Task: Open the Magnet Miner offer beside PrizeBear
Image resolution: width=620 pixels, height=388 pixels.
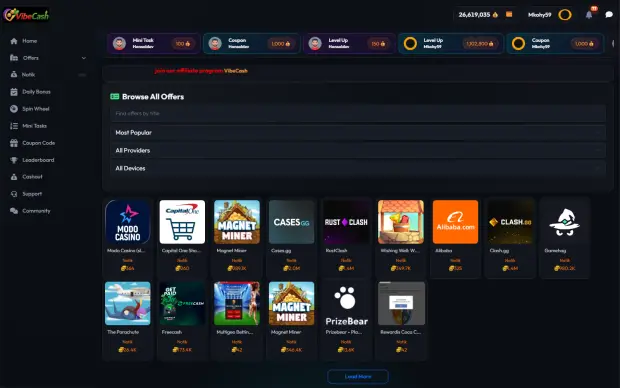Action: pyautogui.click(x=291, y=319)
